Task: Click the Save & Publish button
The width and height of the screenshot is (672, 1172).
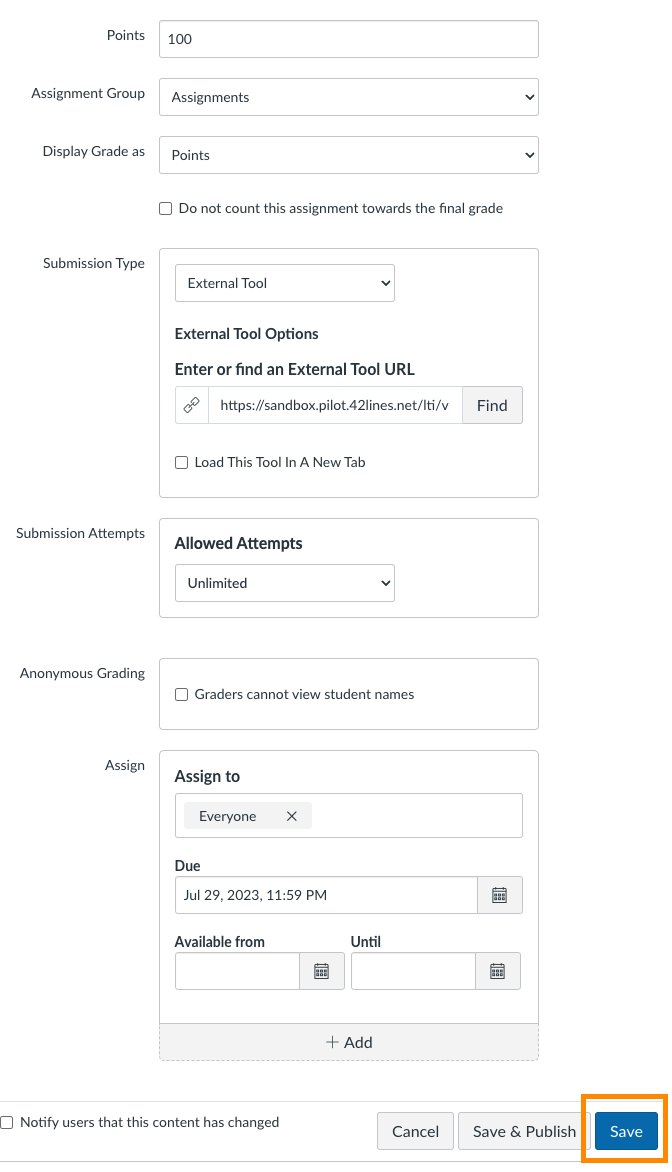Action: coord(521,1131)
